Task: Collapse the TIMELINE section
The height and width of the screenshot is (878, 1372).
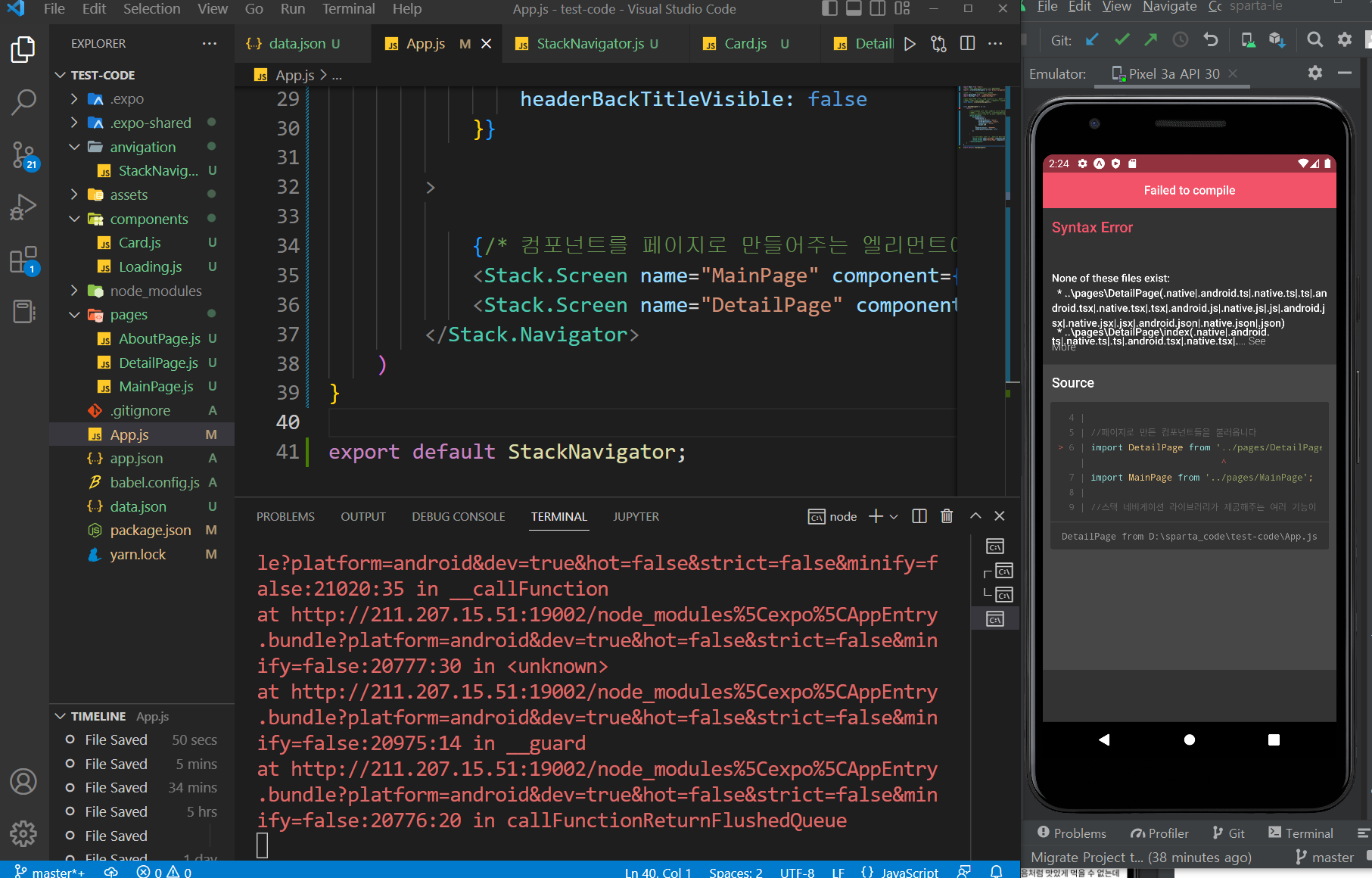Action: click(61, 716)
